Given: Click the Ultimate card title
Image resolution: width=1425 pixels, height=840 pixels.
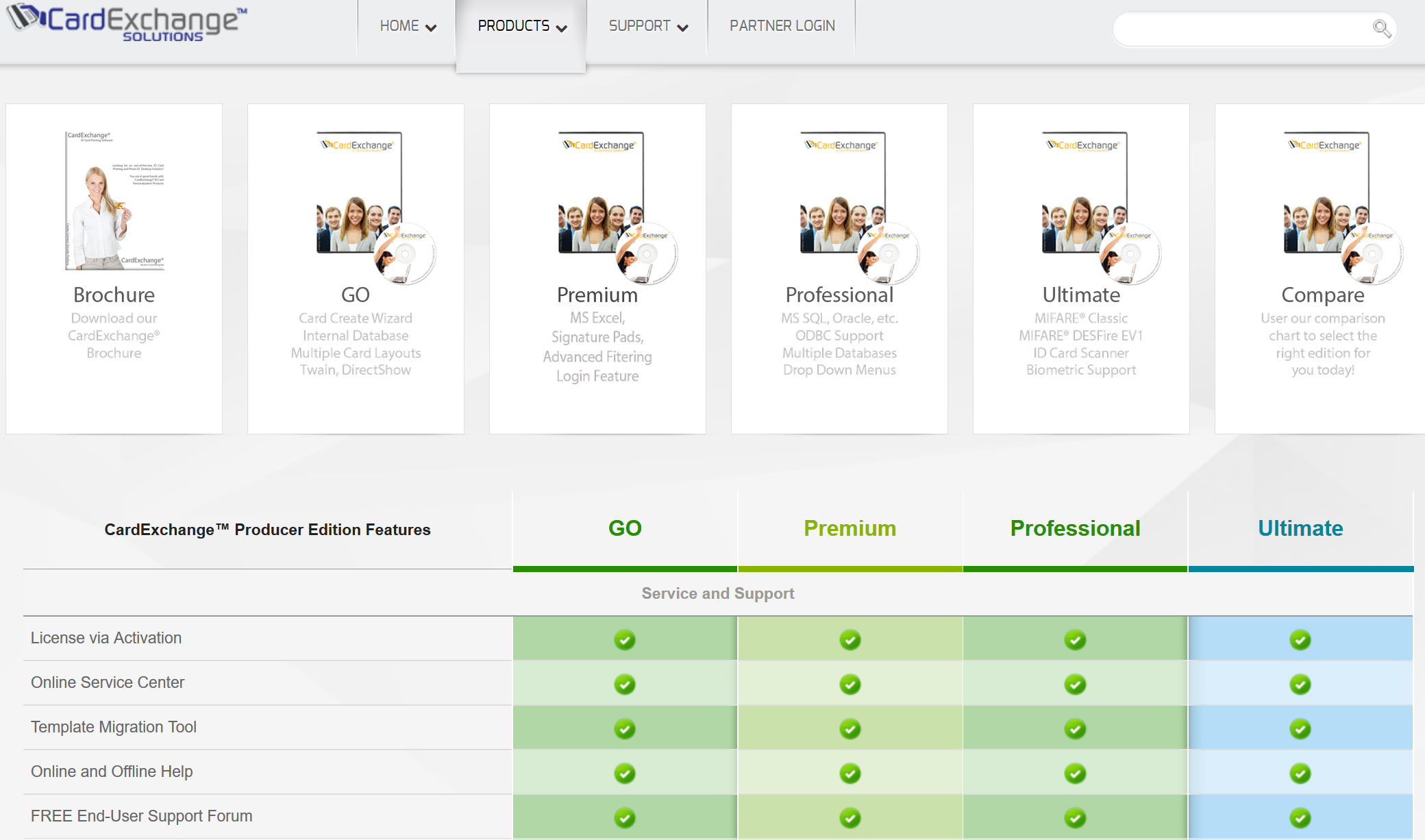Looking at the screenshot, I should tap(1081, 295).
